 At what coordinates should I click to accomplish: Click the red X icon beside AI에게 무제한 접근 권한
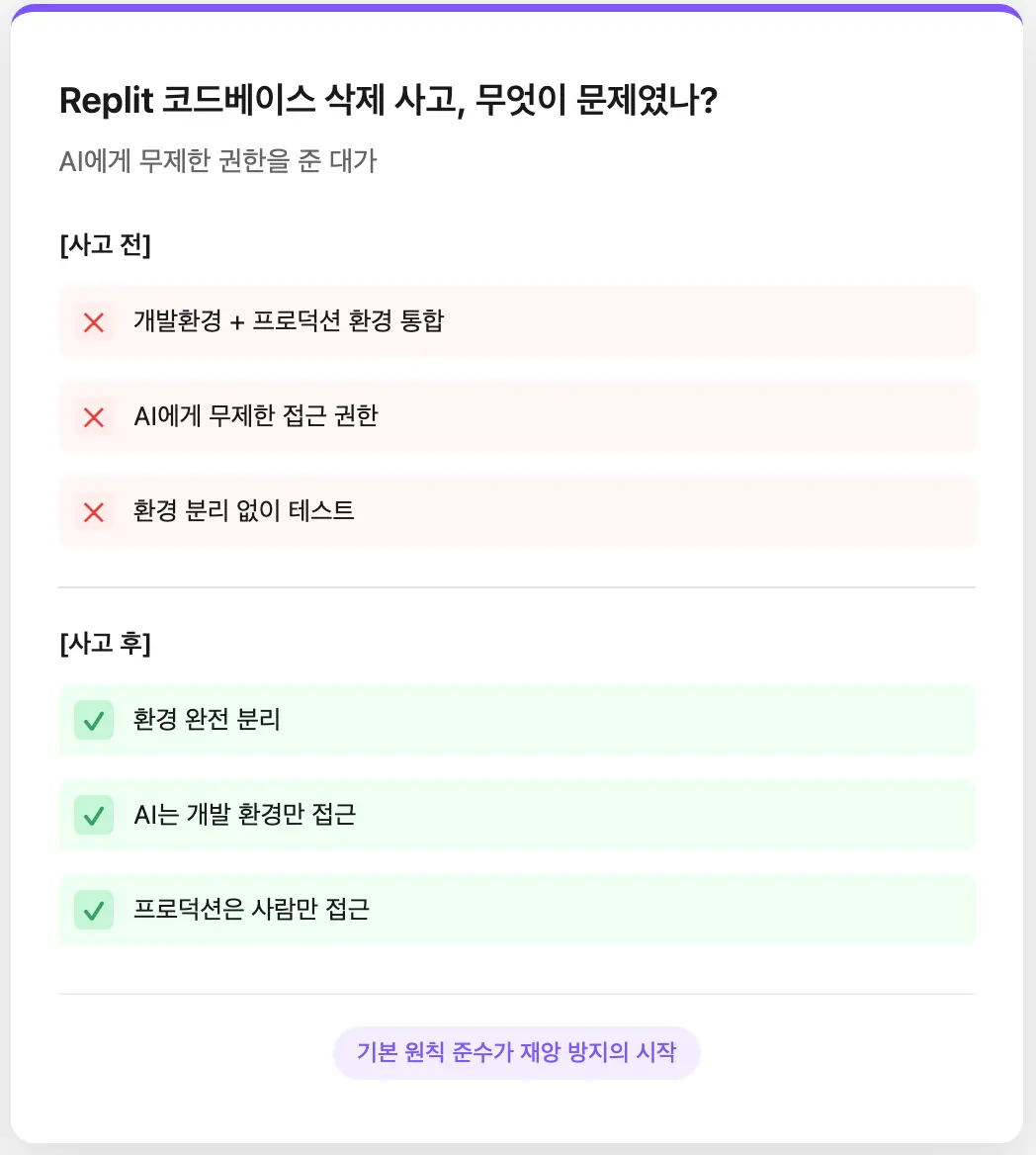click(x=94, y=417)
